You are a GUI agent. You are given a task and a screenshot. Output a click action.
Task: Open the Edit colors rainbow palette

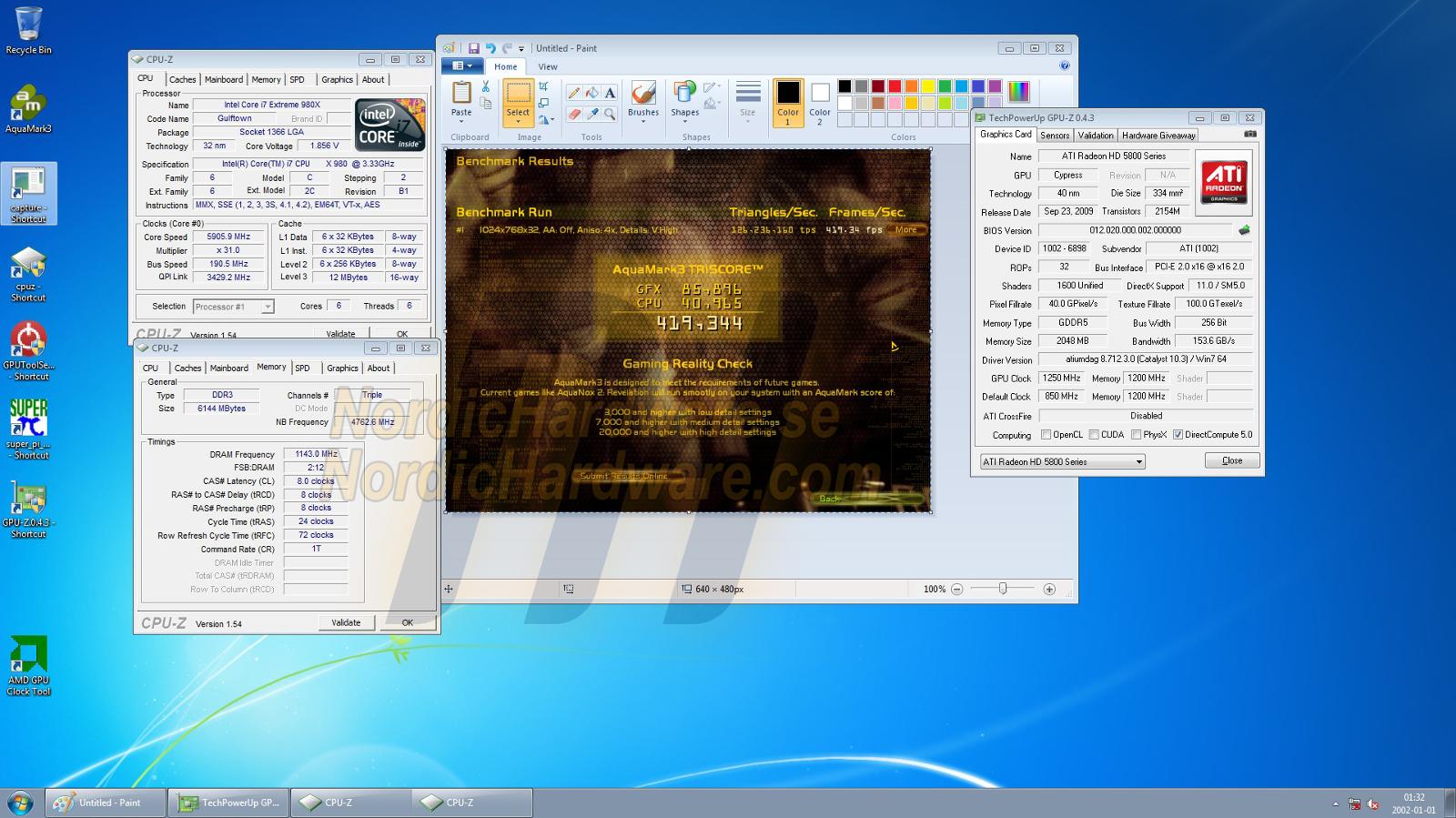tap(1018, 91)
